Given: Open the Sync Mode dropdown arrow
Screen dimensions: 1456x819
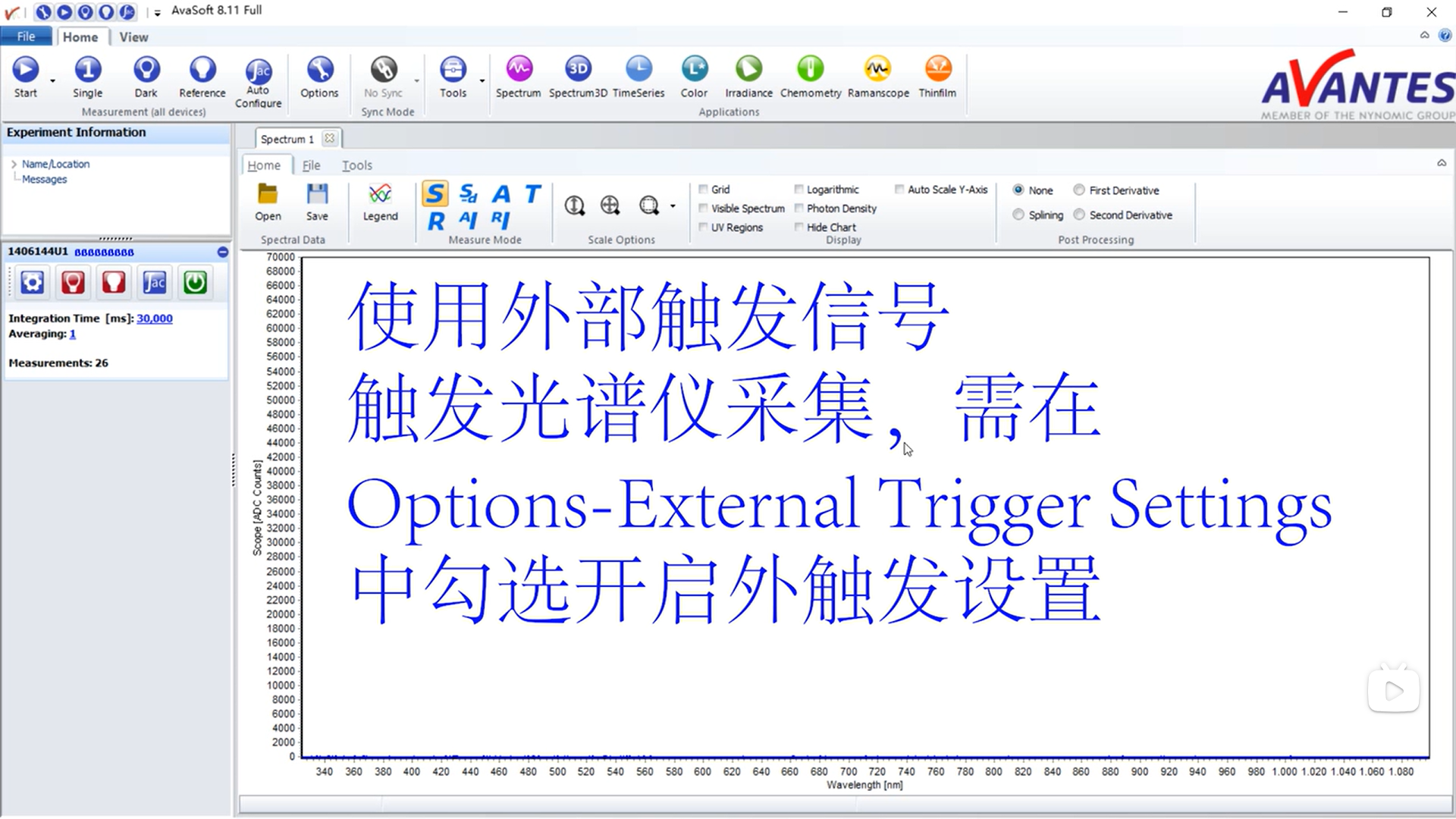Looking at the screenshot, I should (x=416, y=82).
